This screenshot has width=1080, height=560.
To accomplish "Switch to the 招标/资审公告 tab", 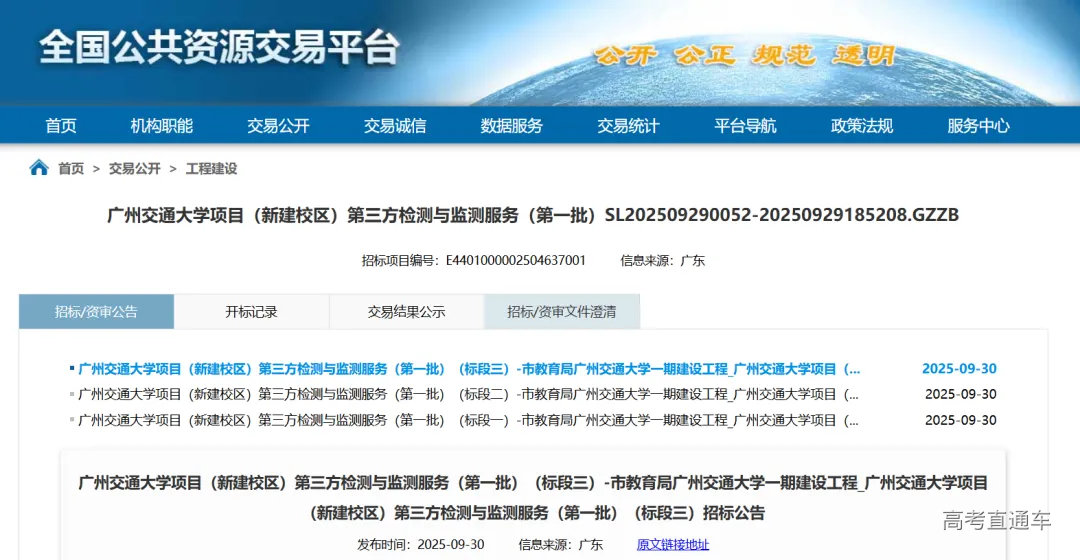I will coord(96,311).
